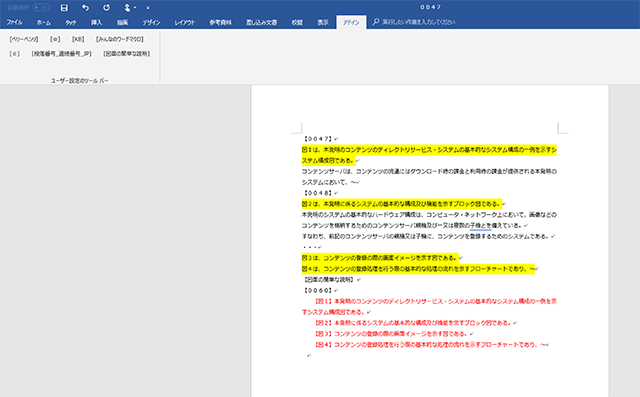Viewport: 640px width, 397px height.
Task: Click the Save icon in quick access toolbar
Action: 64,7
